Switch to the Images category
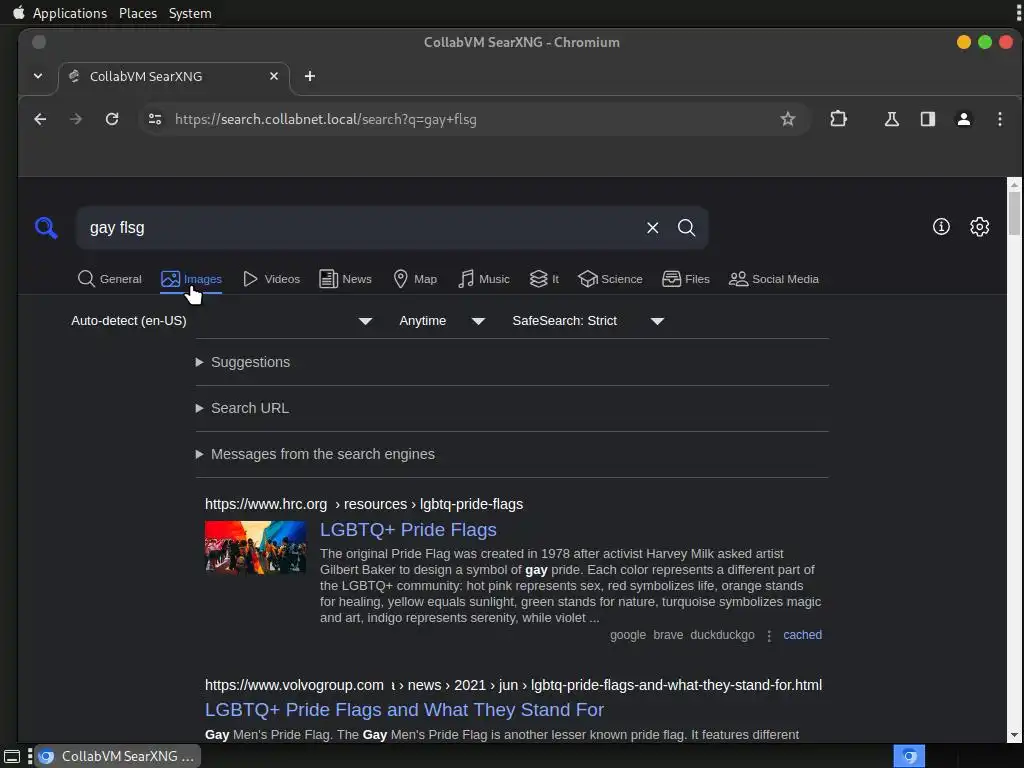The height and width of the screenshot is (768, 1024). pos(191,279)
